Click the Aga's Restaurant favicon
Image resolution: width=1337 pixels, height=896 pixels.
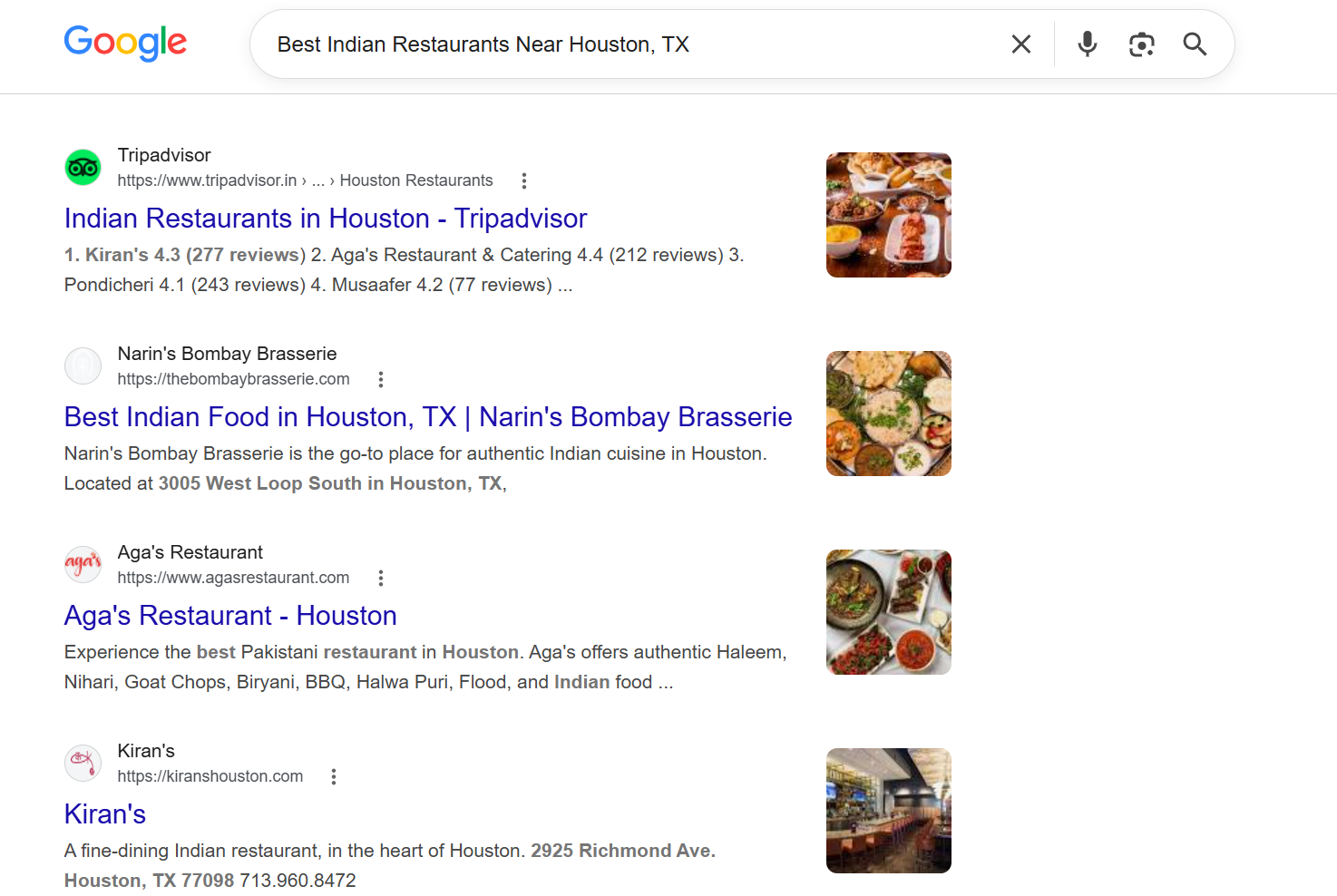(x=83, y=565)
